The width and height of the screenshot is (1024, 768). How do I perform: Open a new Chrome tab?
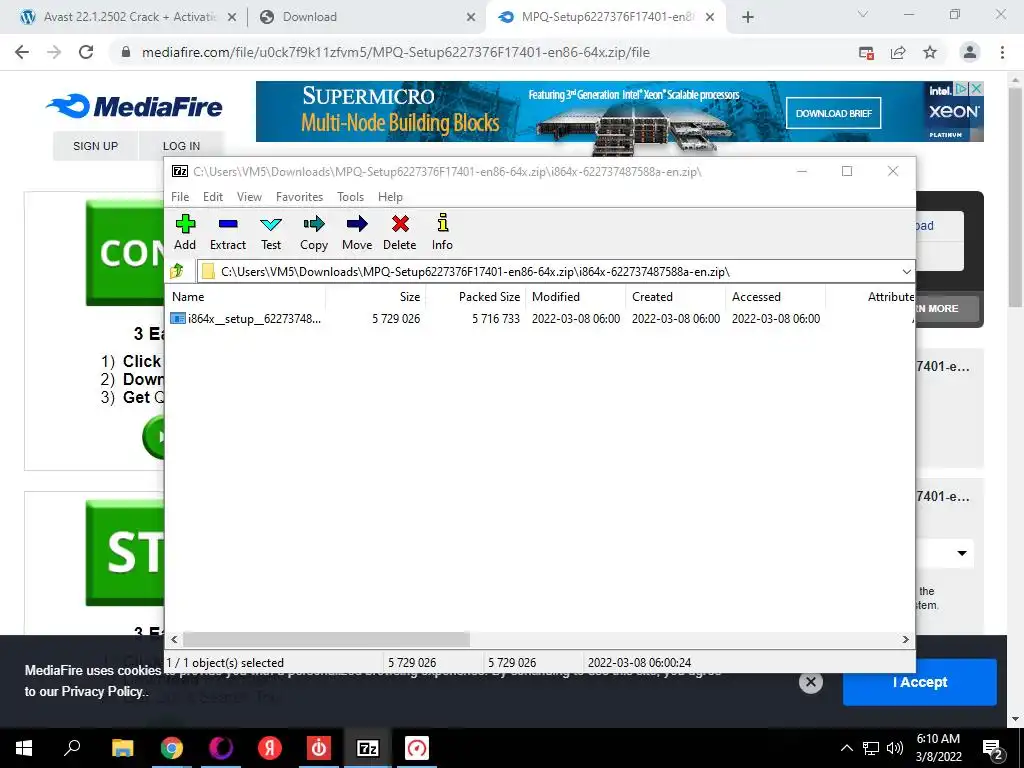748,18
